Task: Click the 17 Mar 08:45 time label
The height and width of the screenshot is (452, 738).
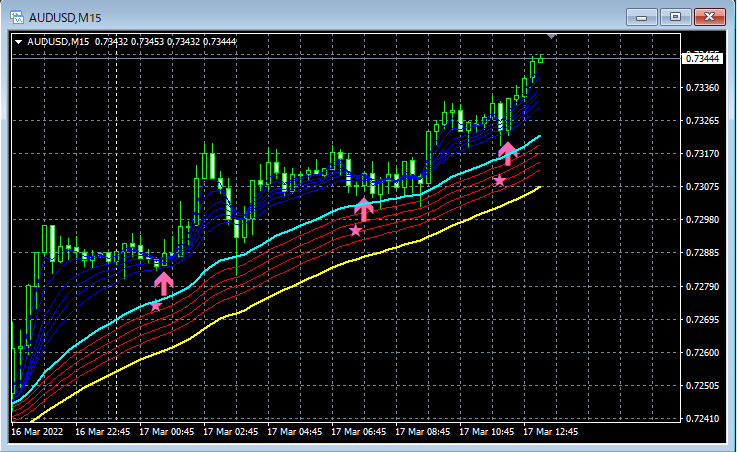Action: pyautogui.click(x=423, y=431)
